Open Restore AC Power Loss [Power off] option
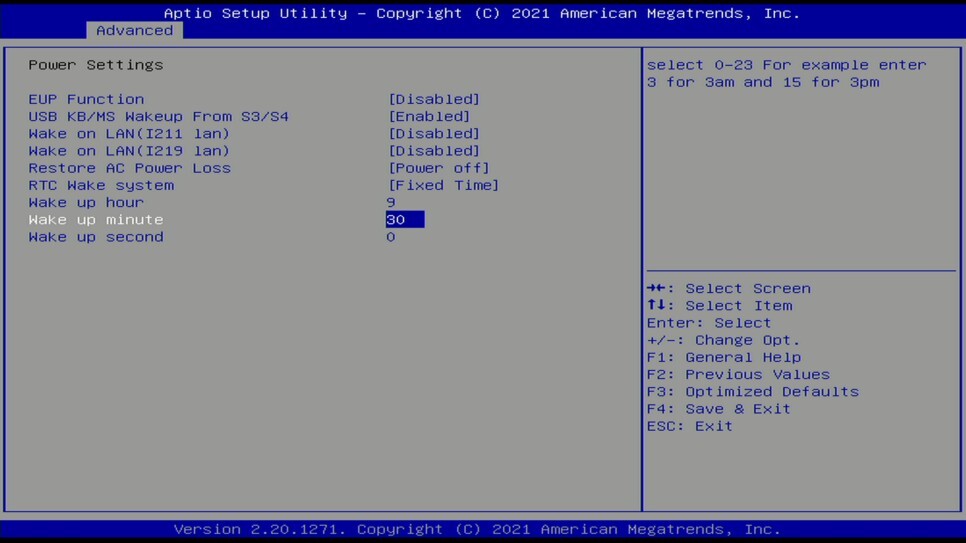The width and height of the screenshot is (966, 543). click(x=439, y=168)
